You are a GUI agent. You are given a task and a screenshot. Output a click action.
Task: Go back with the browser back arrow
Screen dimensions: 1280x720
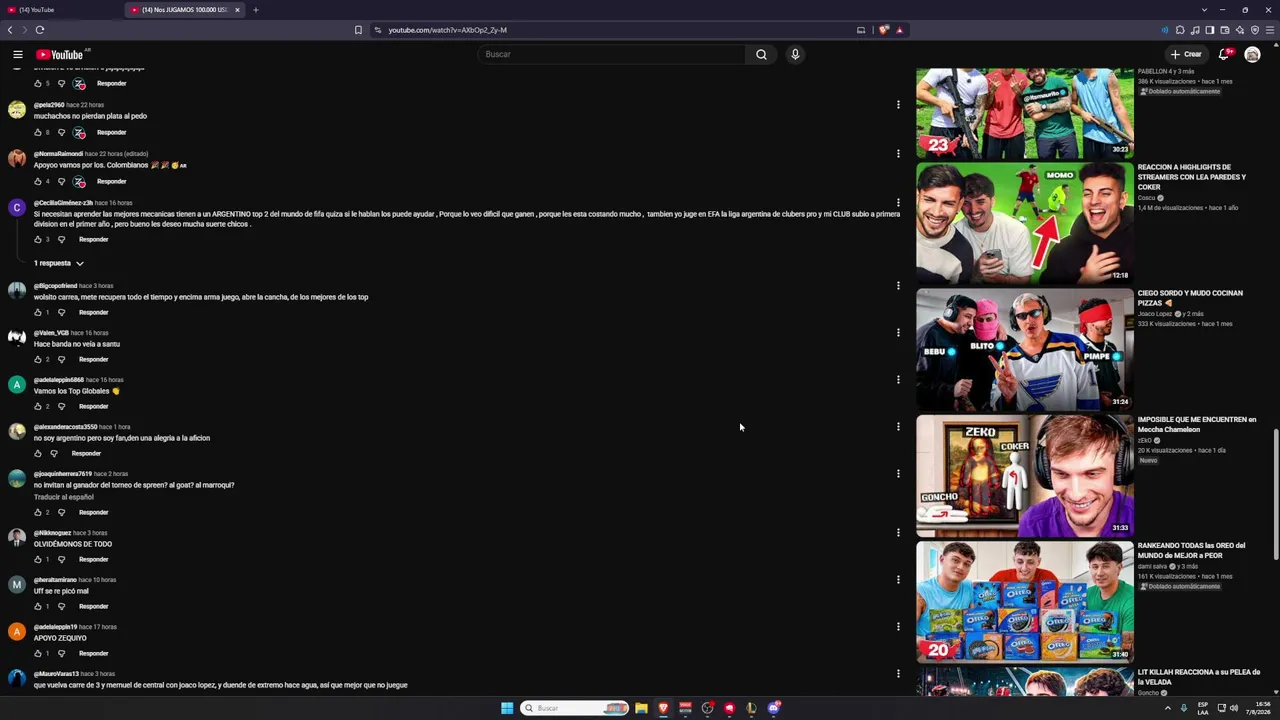tap(10, 30)
